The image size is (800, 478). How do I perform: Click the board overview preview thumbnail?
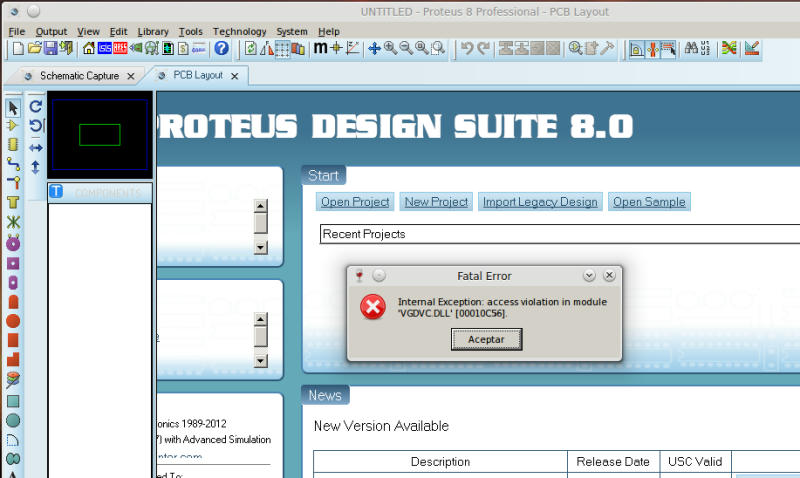tap(99, 135)
